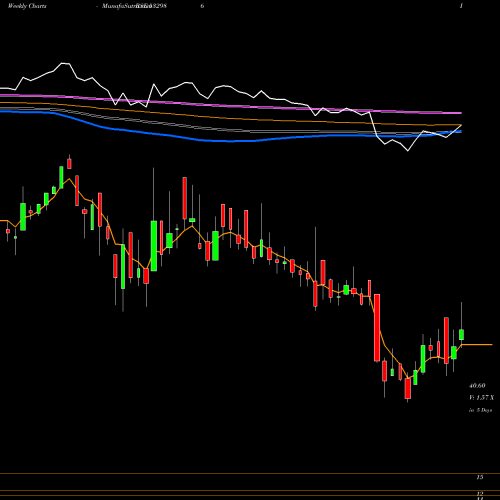Click the tallest green candle at the chart peak

[61, 177]
